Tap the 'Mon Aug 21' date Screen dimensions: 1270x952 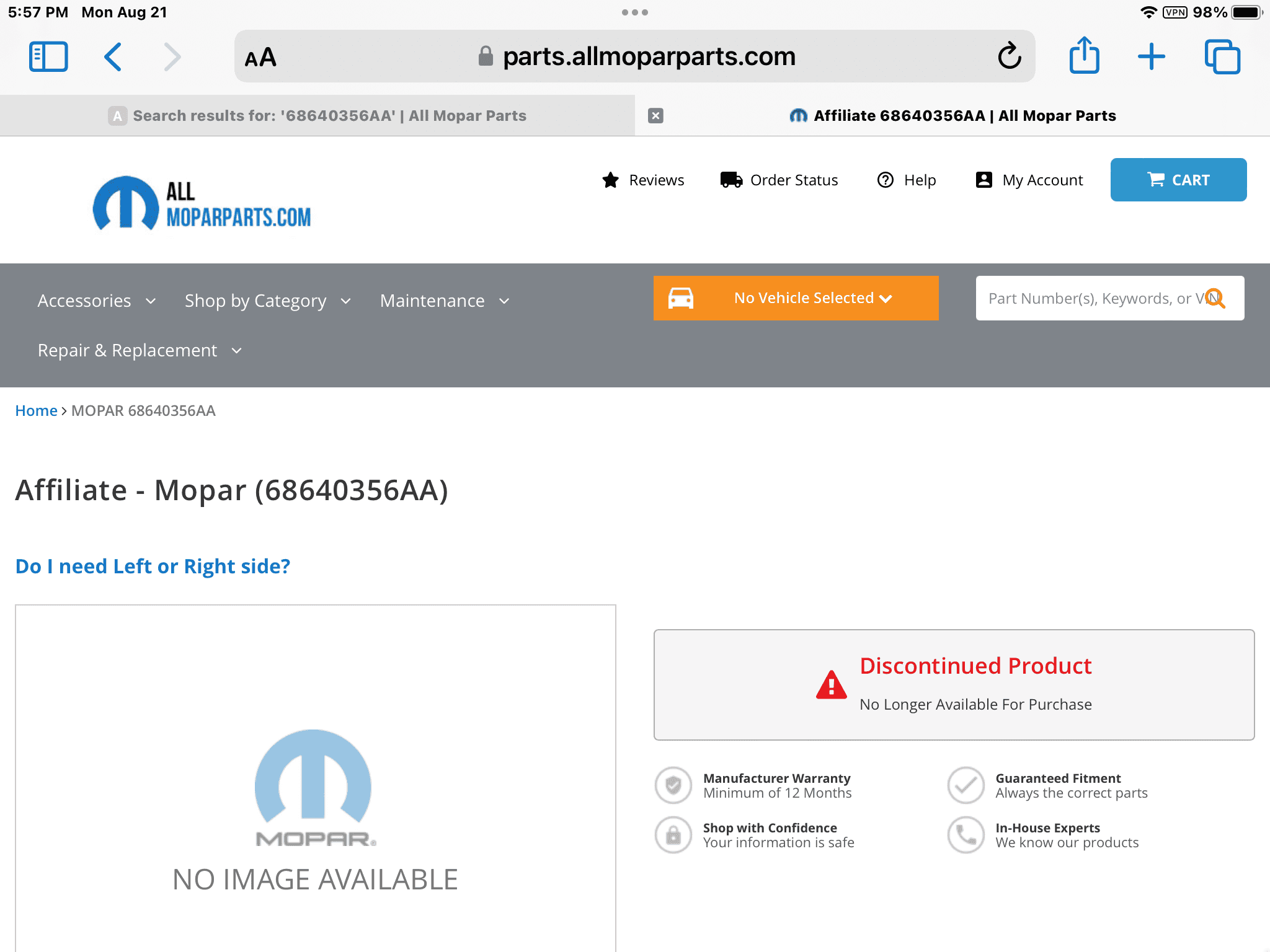pyautogui.click(x=125, y=12)
